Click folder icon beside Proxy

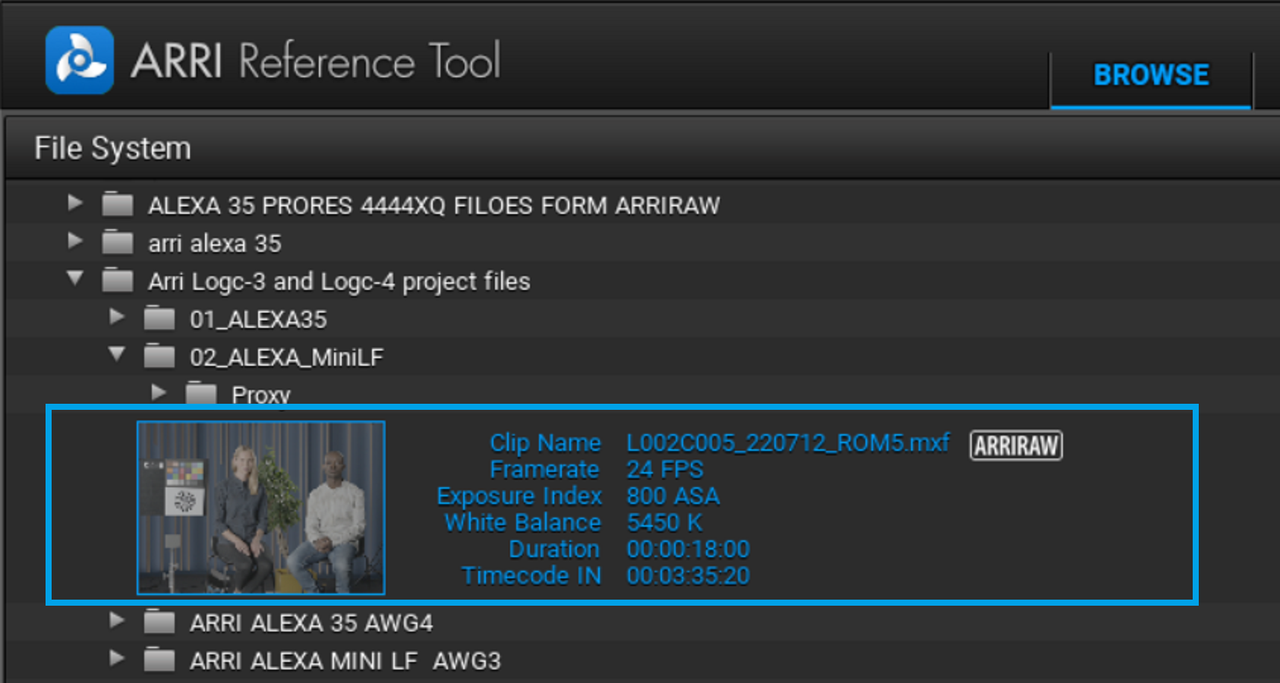[x=202, y=394]
